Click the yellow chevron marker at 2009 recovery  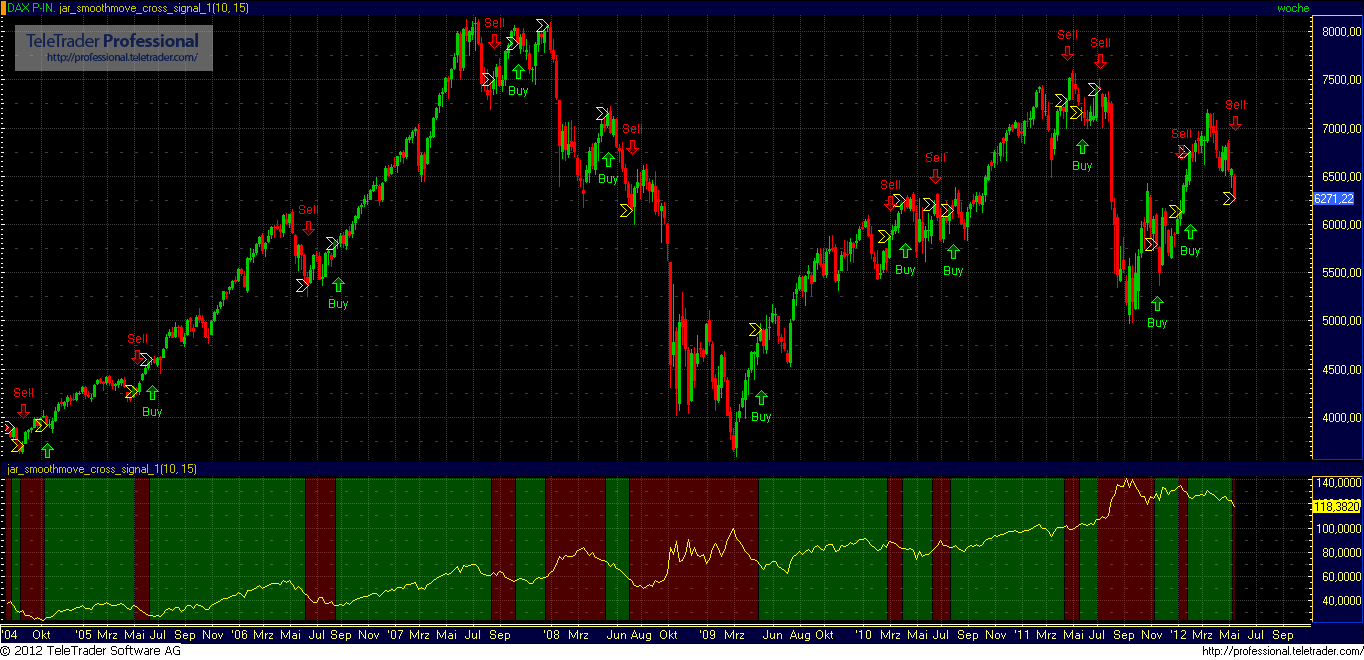pos(757,329)
